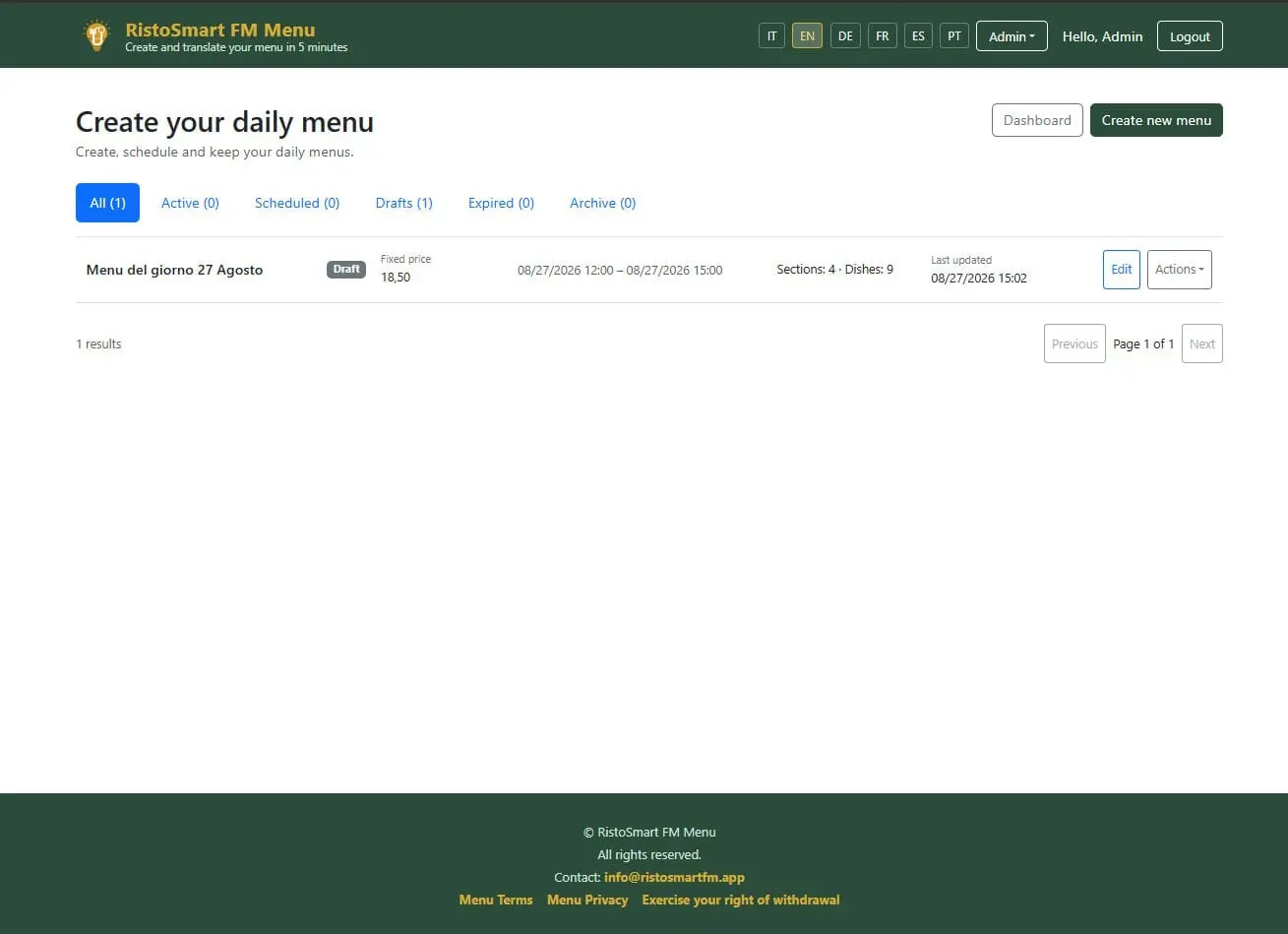Click the Next page button

click(1202, 343)
